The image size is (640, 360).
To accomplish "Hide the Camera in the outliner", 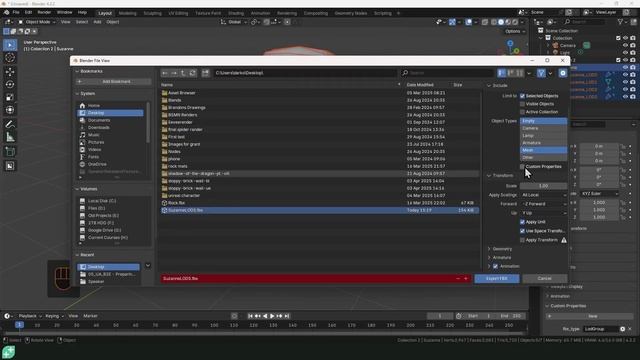I will (x=625, y=45).
